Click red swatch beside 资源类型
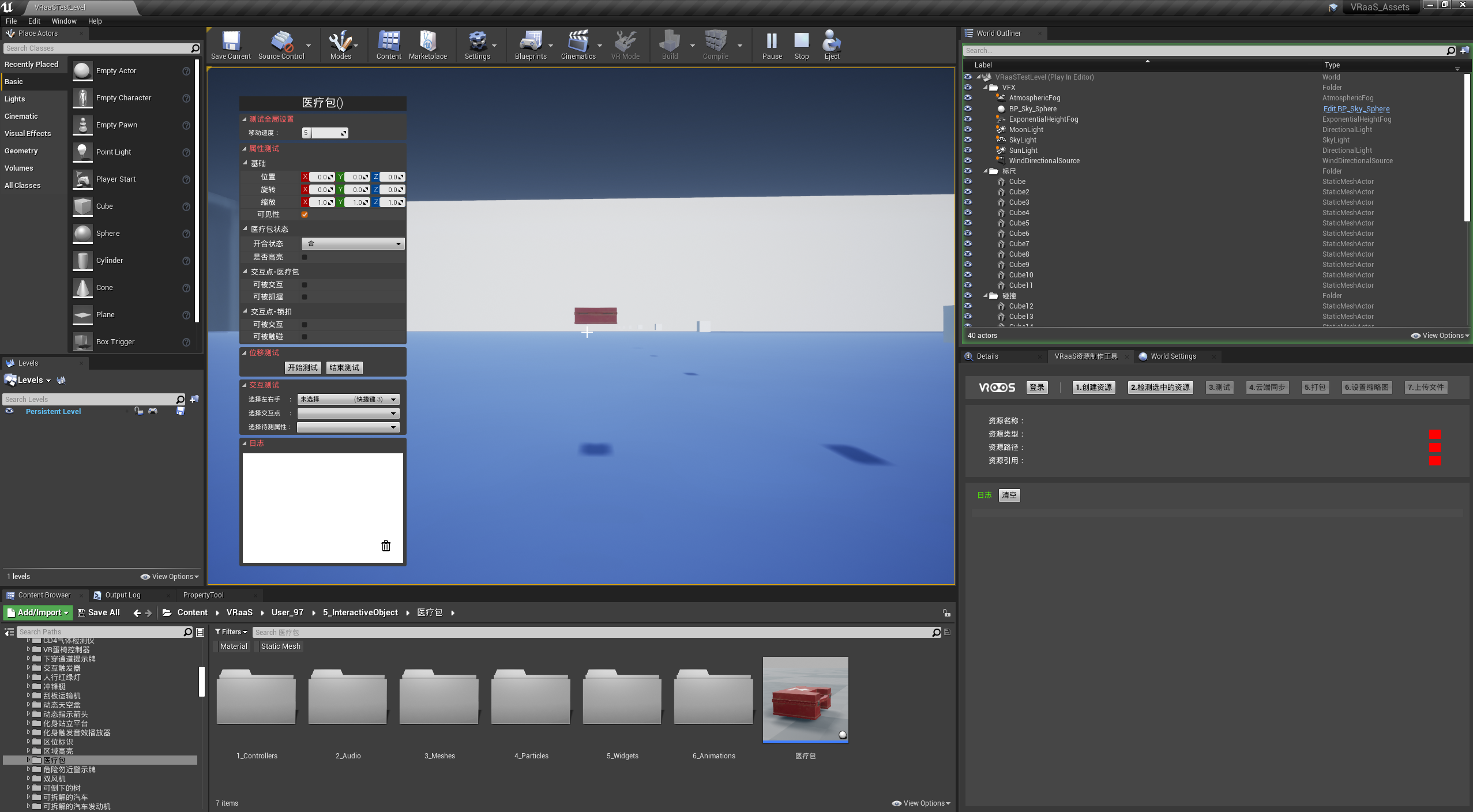 point(1435,434)
